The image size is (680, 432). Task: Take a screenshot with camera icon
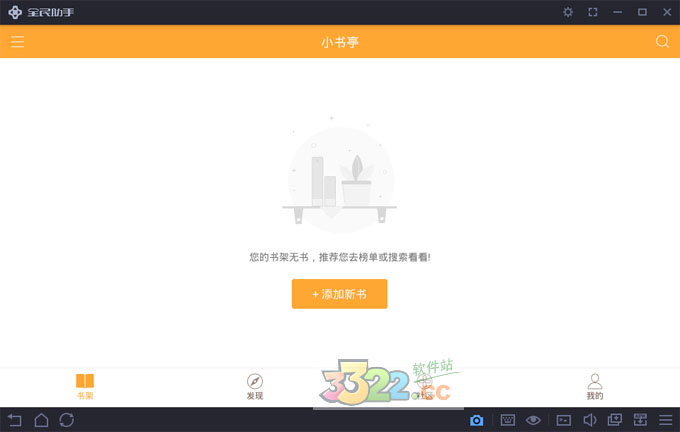click(476, 420)
